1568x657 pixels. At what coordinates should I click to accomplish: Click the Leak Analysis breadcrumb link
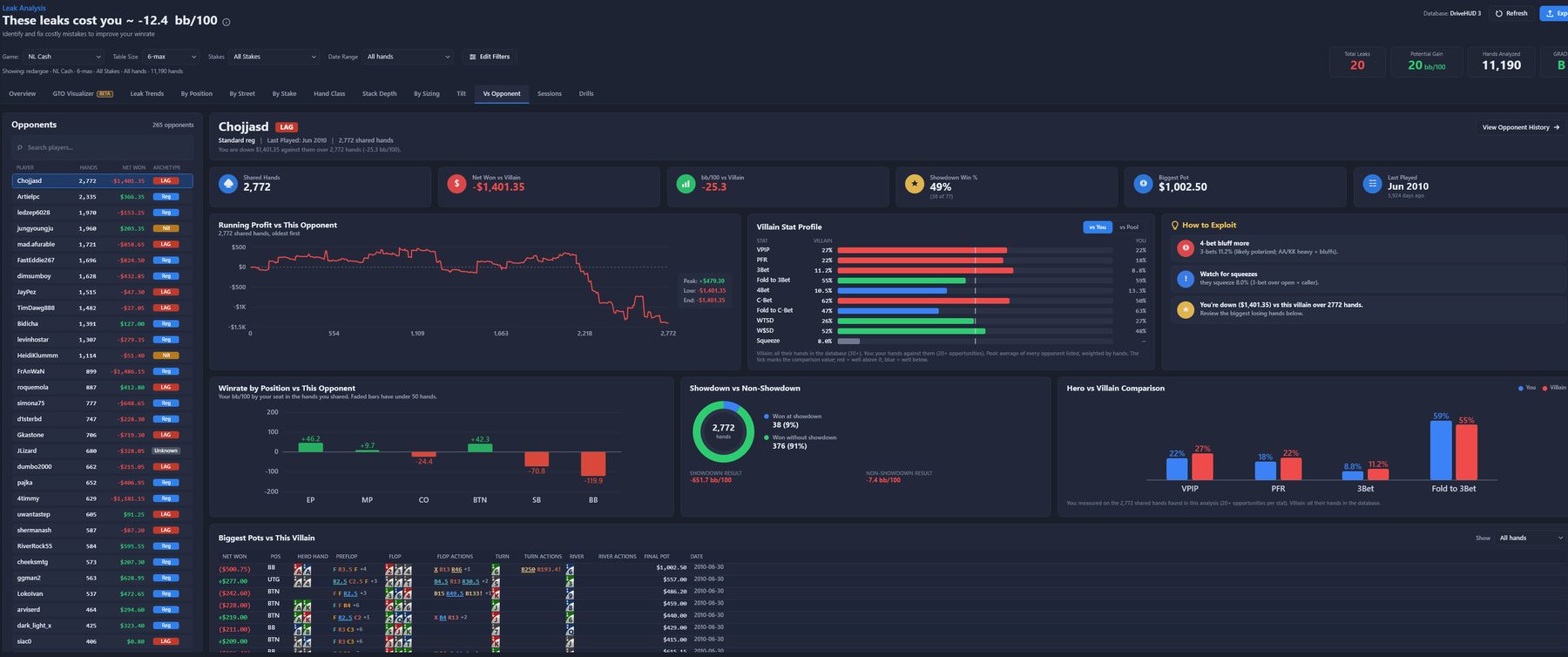pyautogui.click(x=24, y=8)
